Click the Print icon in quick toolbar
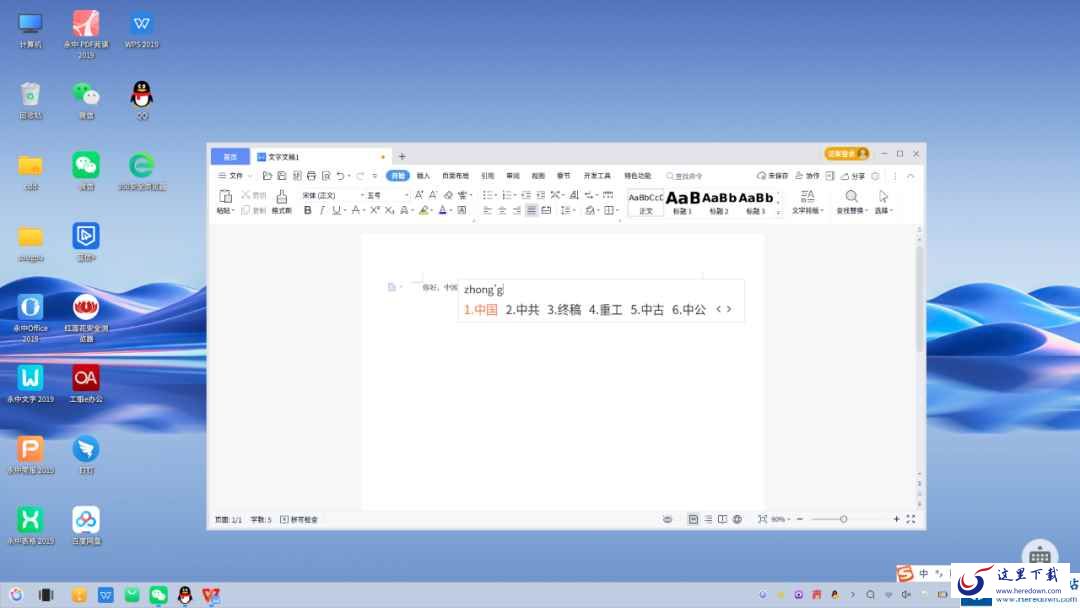The image size is (1080, 608). pyautogui.click(x=311, y=176)
